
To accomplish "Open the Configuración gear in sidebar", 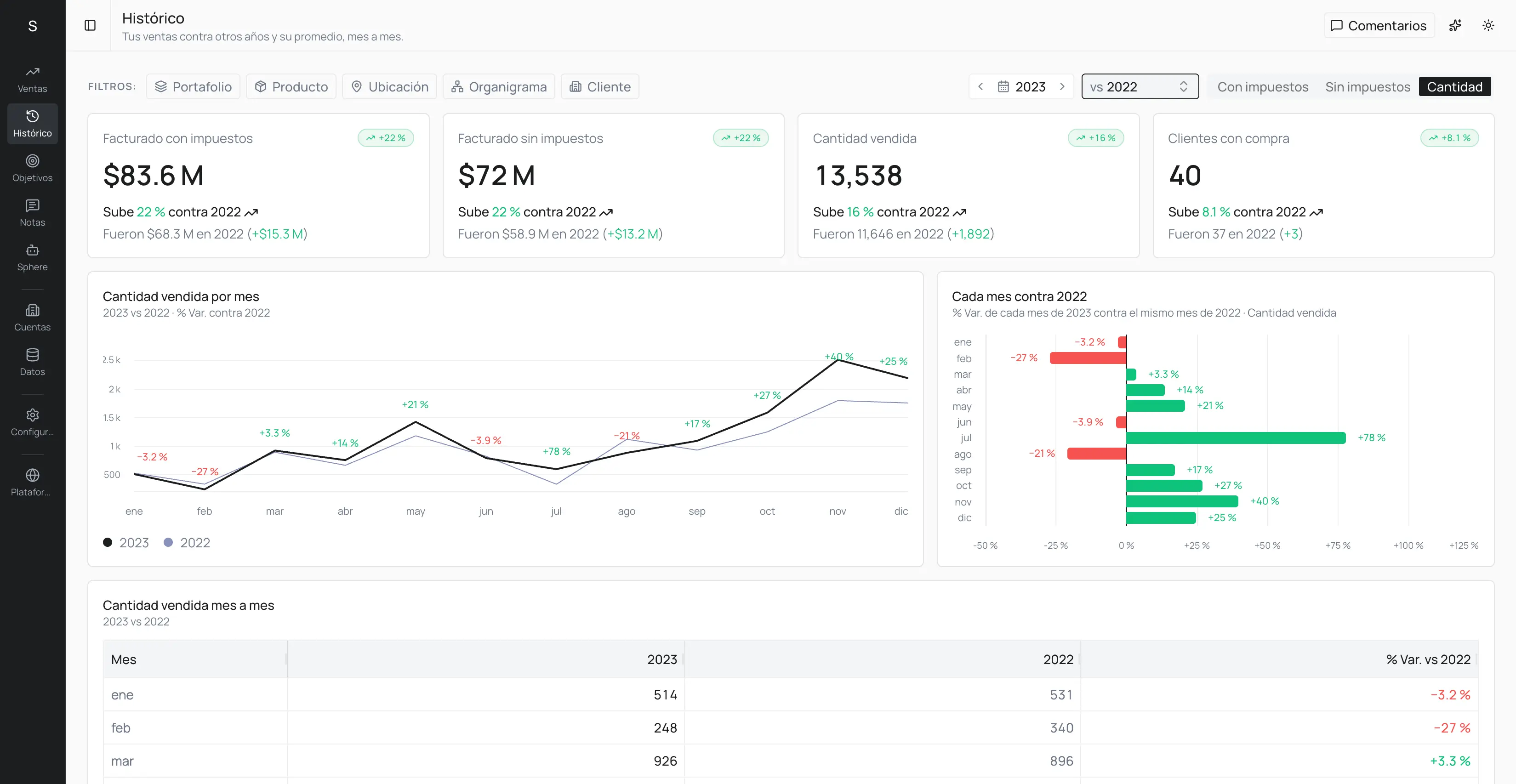I will coord(32,423).
